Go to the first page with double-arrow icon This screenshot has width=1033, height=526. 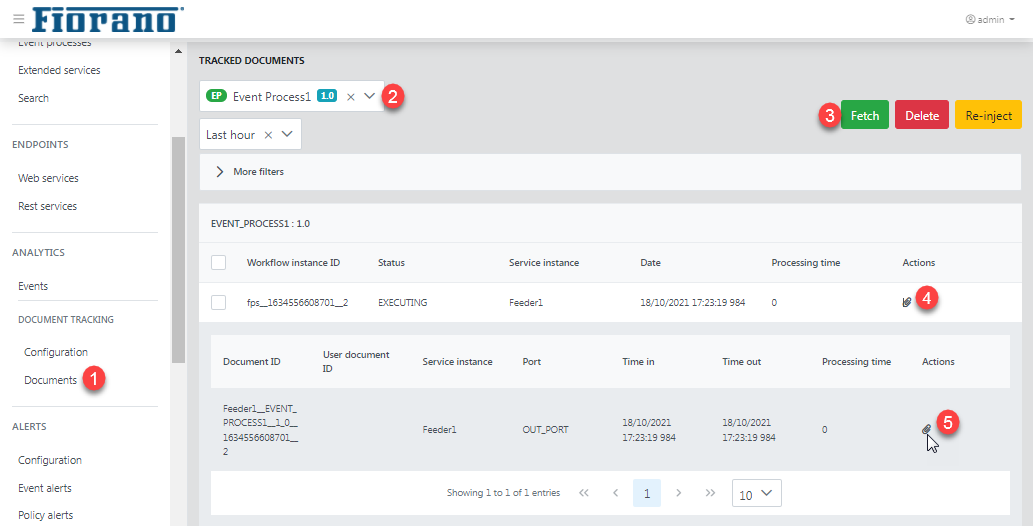point(584,493)
